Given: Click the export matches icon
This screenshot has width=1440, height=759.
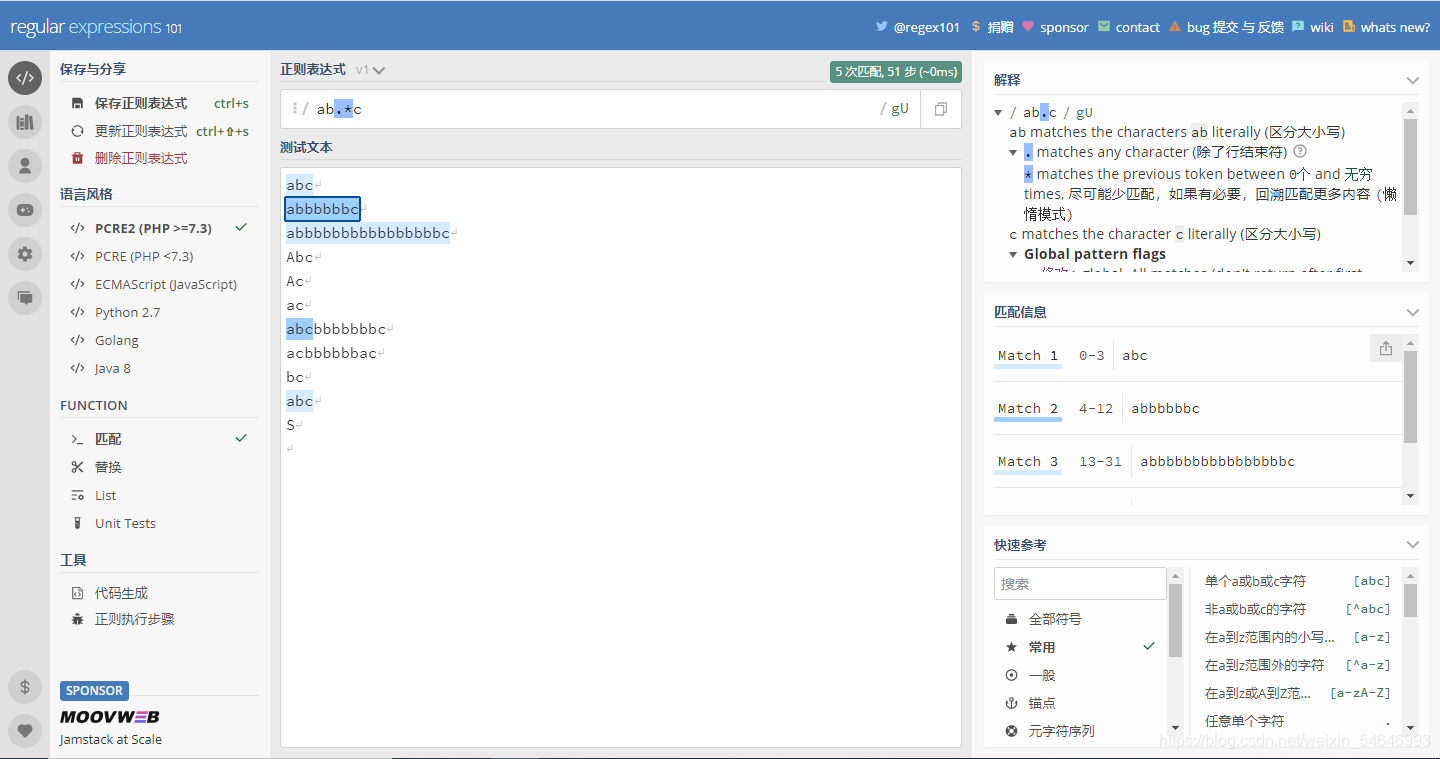Looking at the screenshot, I should (x=1385, y=348).
